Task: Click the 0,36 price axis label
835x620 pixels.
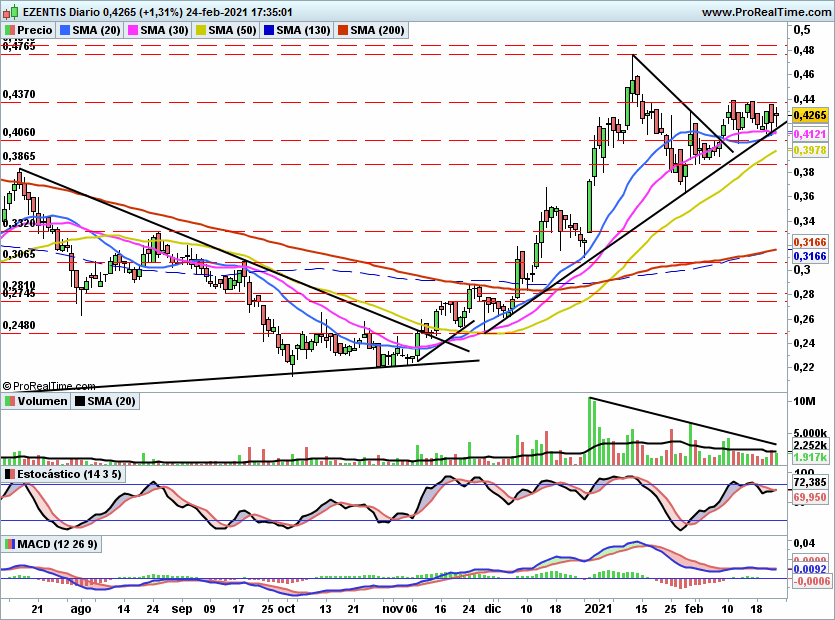Action: 804,197
